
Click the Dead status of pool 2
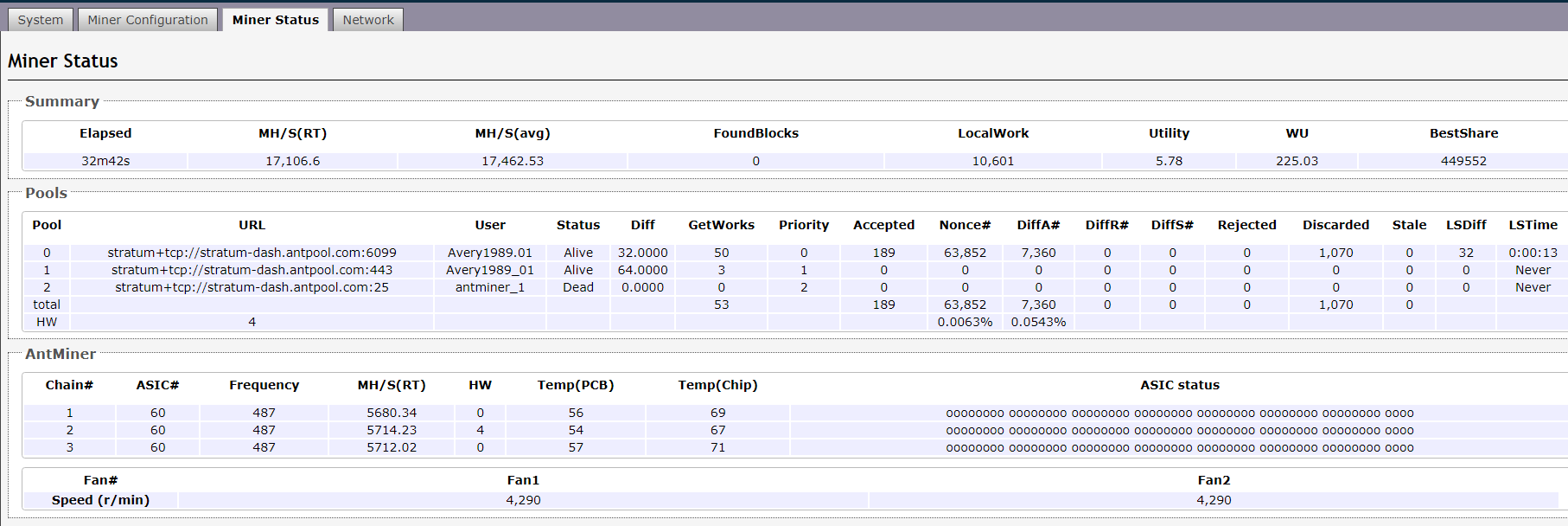coord(577,287)
